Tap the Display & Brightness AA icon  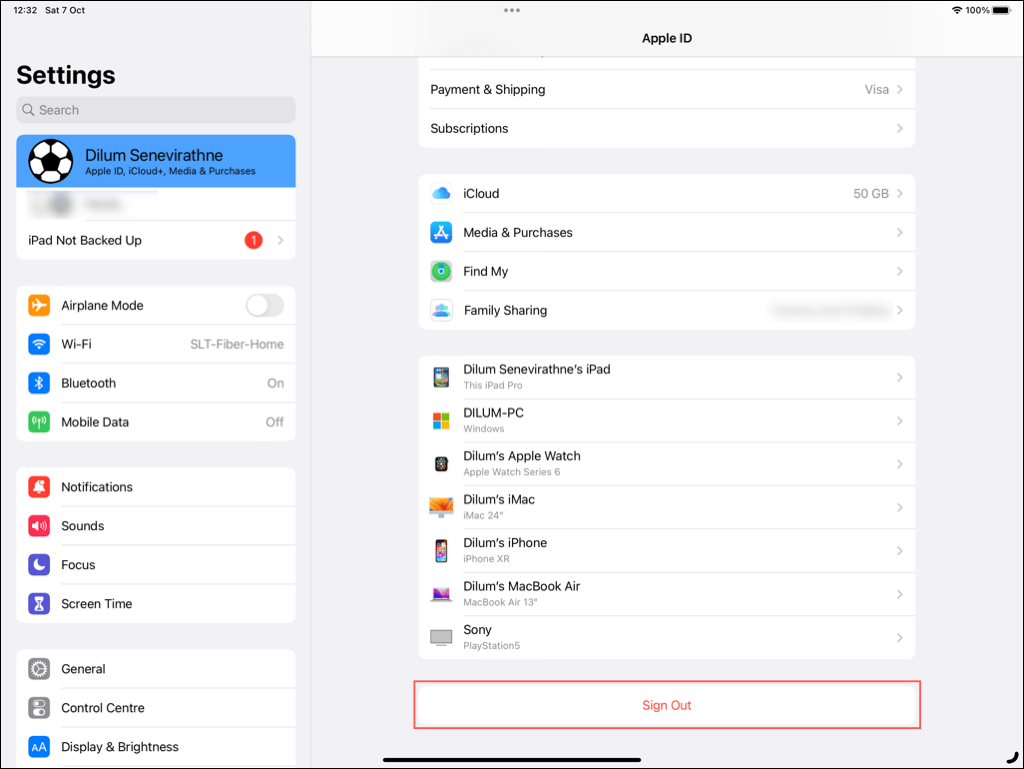[x=39, y=747]
